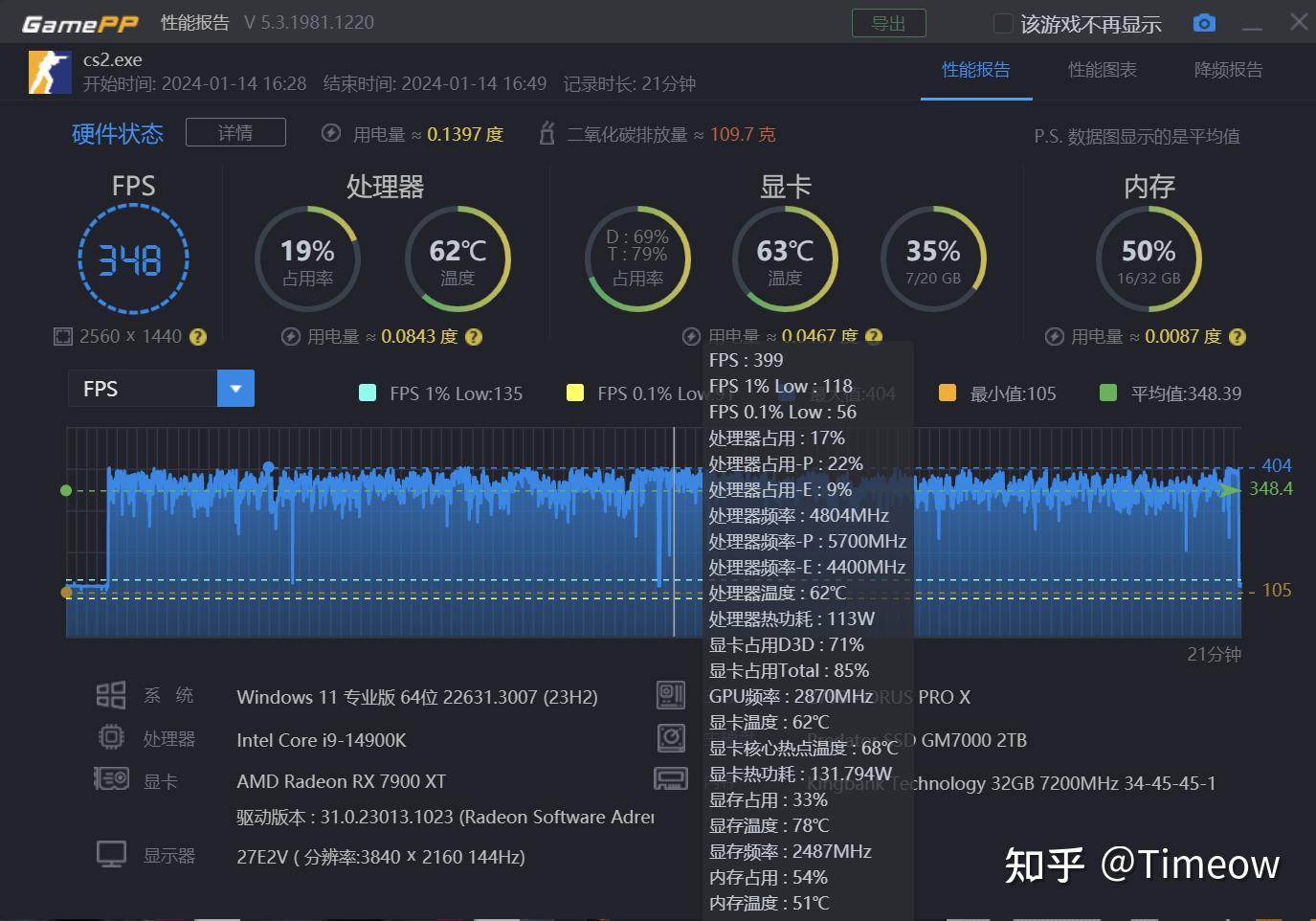1316x921 pixels.
Task: Click the processor 62℃ temperature gauge
Action: [x=457, y=259]
